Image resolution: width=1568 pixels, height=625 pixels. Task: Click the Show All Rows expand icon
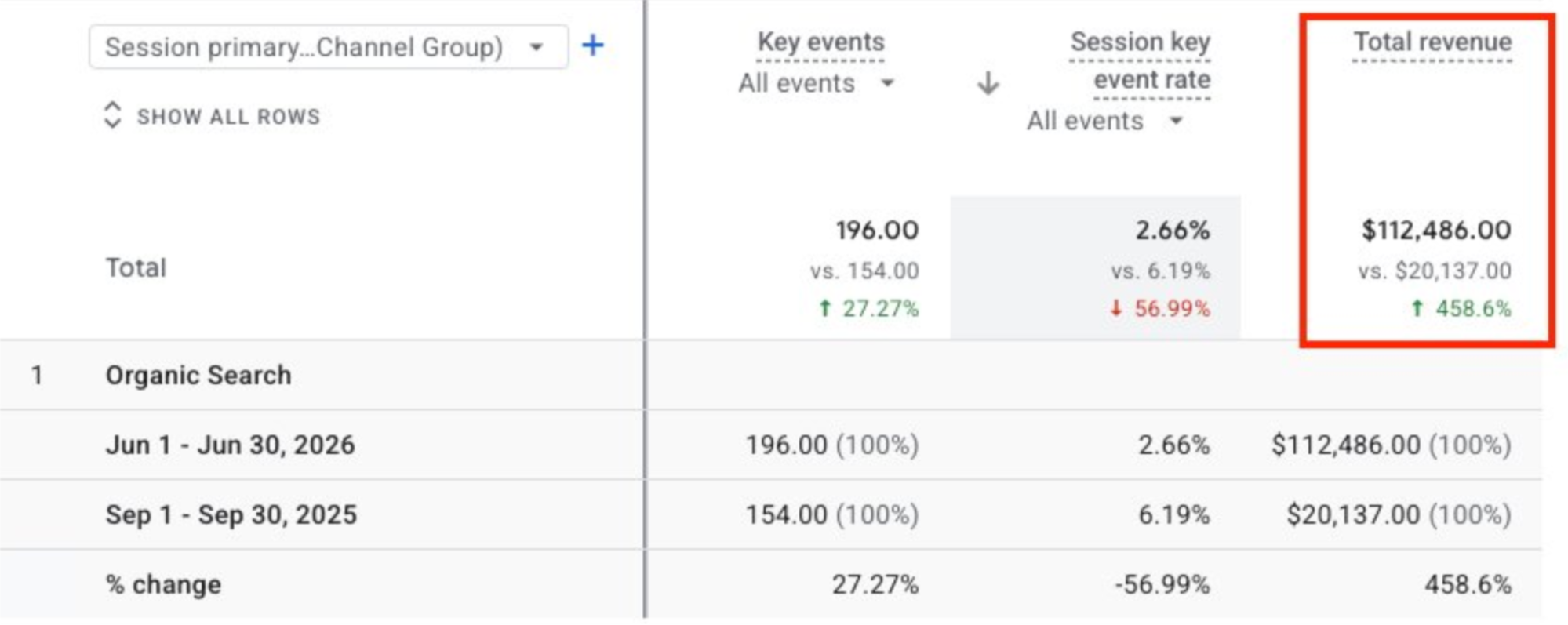click(x=113, y=114)
